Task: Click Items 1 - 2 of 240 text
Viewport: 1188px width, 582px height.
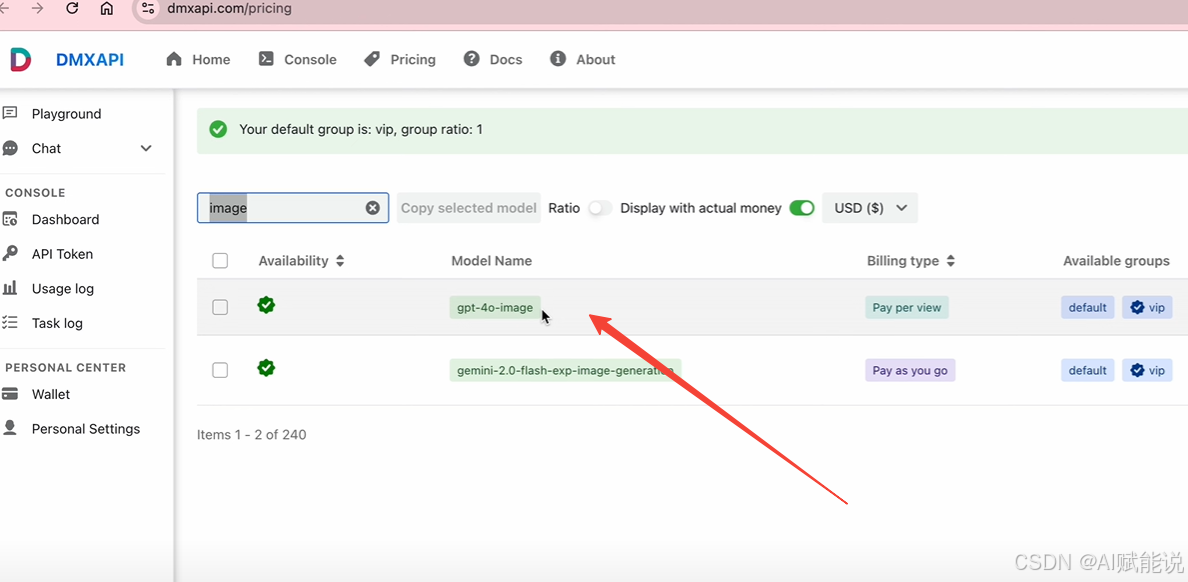Action: pyautogui.click(x=252, y=435)
